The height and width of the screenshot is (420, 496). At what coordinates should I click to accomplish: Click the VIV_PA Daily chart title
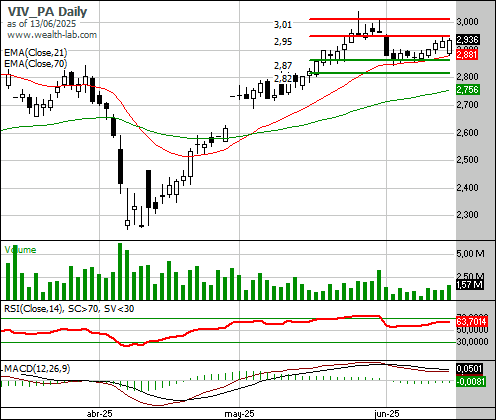click(47, 12)
